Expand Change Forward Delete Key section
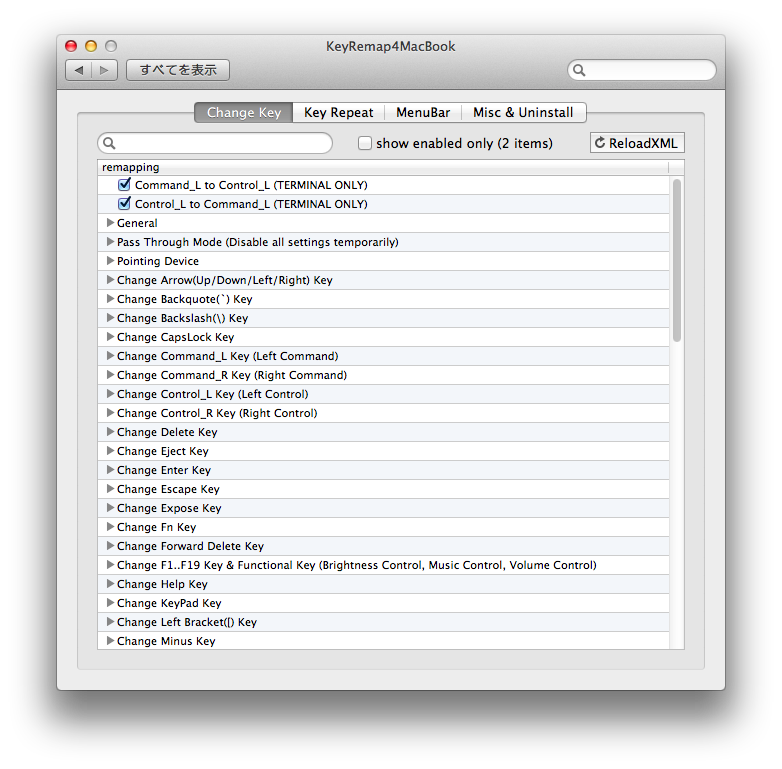This screenshot has width=782, height=769. (x=111, y=546)
